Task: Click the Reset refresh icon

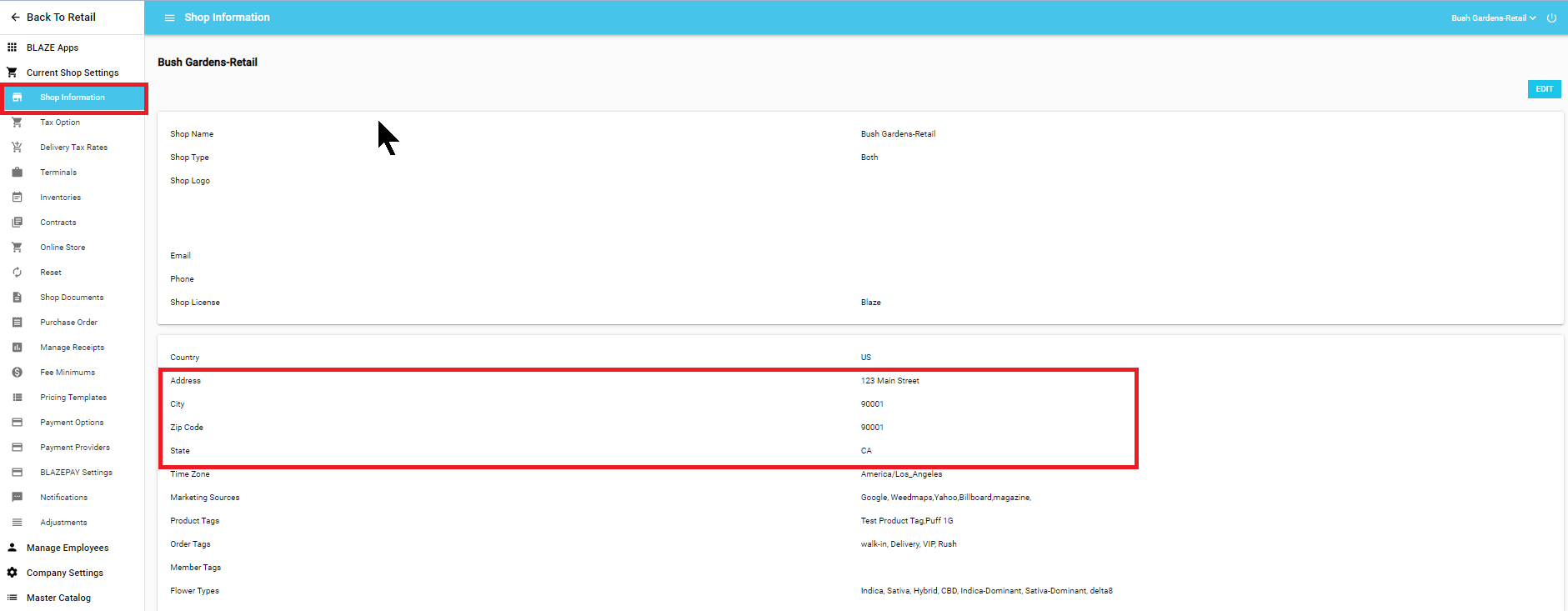Action: click(17, 273)
